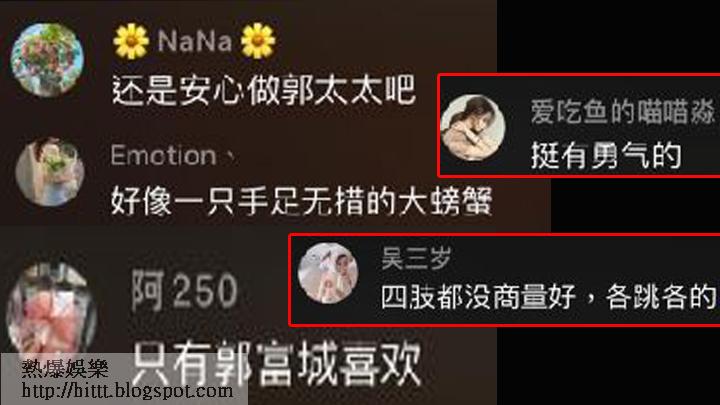This screenshot has height=405, width=720.
Task: Click the 吴三岁 username
Action: pos(416,258)
